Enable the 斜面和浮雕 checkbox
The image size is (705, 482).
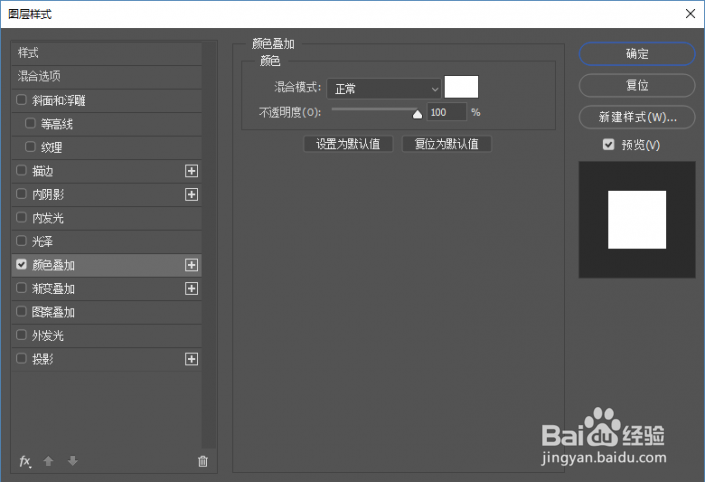click(21, 99)
